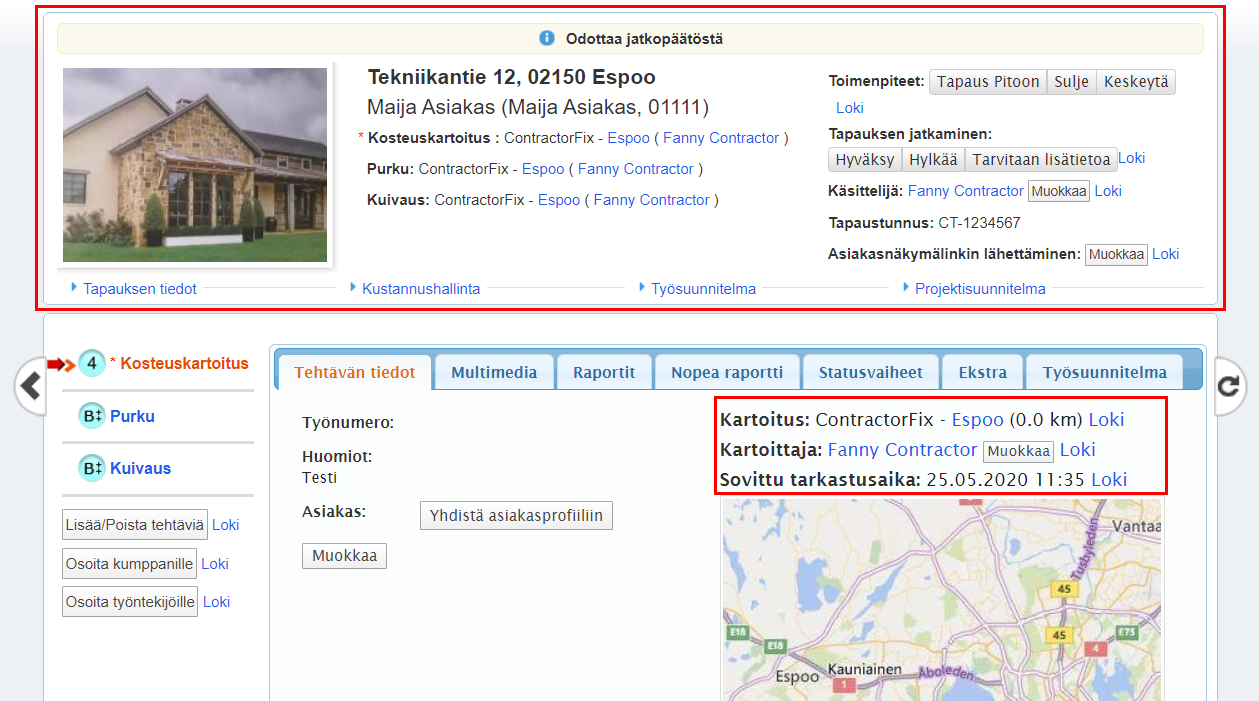
Task: Click the left arrow navigation icon
Action: tap(30, 385)
